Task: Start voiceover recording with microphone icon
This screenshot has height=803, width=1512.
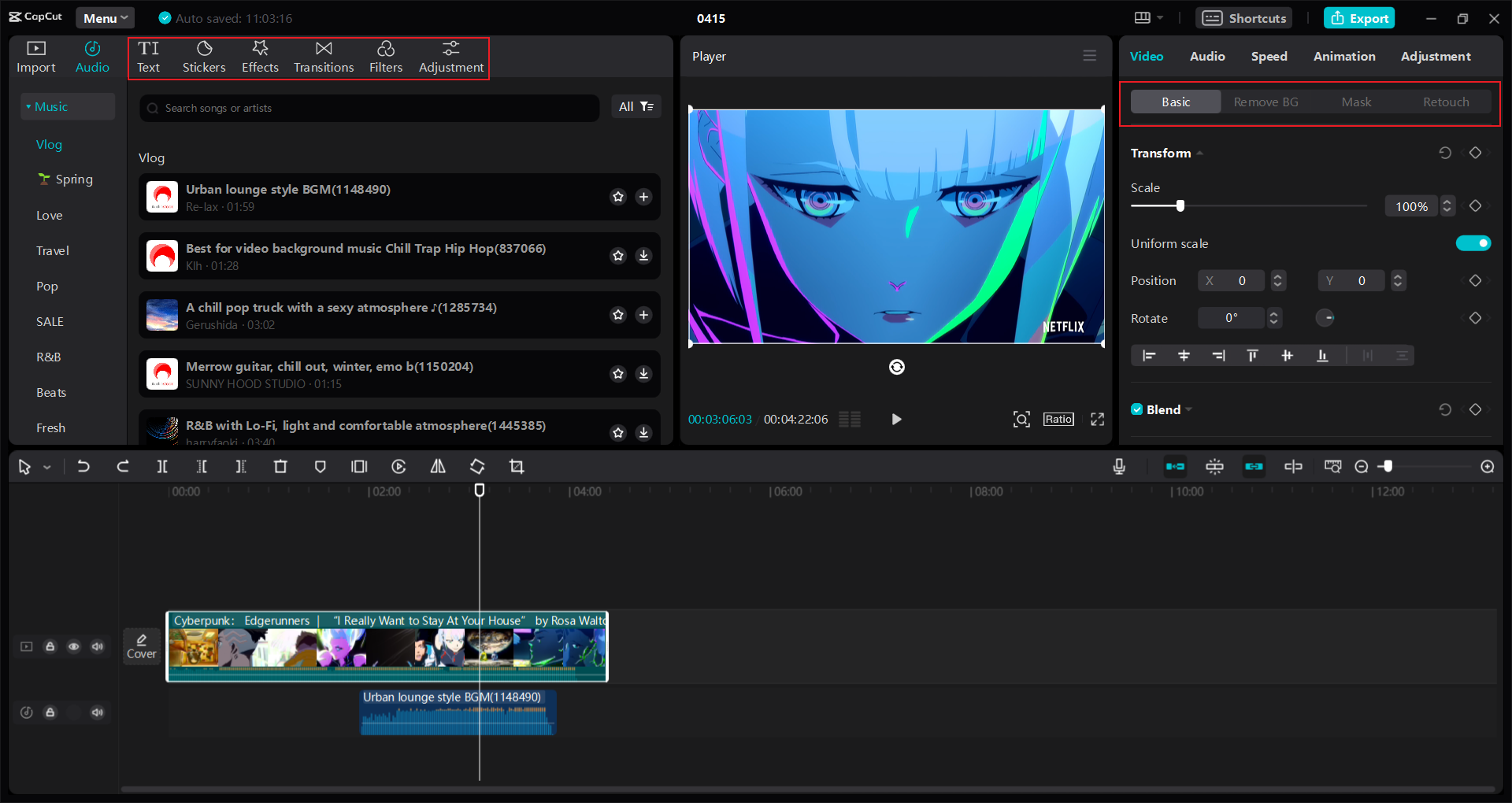Action: (x=1119, y=467)
